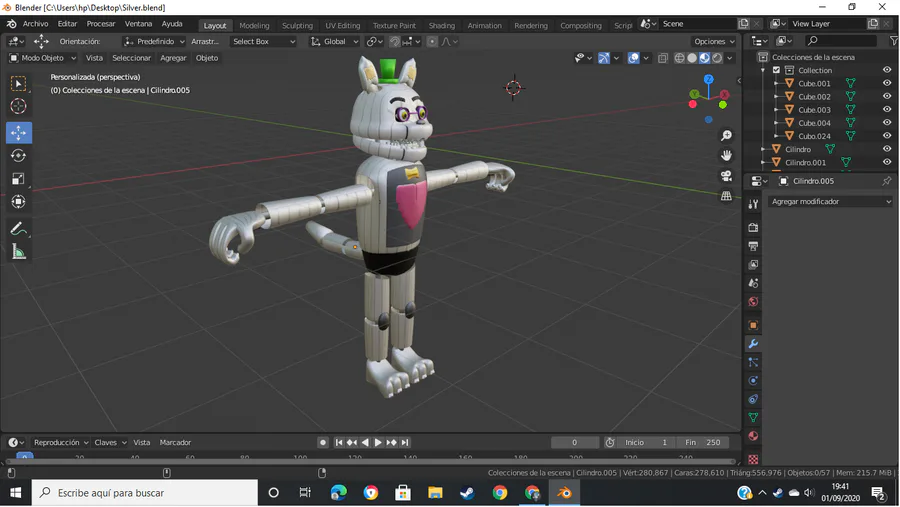
Task: Open Material properties tab
Action: (753, 436)
